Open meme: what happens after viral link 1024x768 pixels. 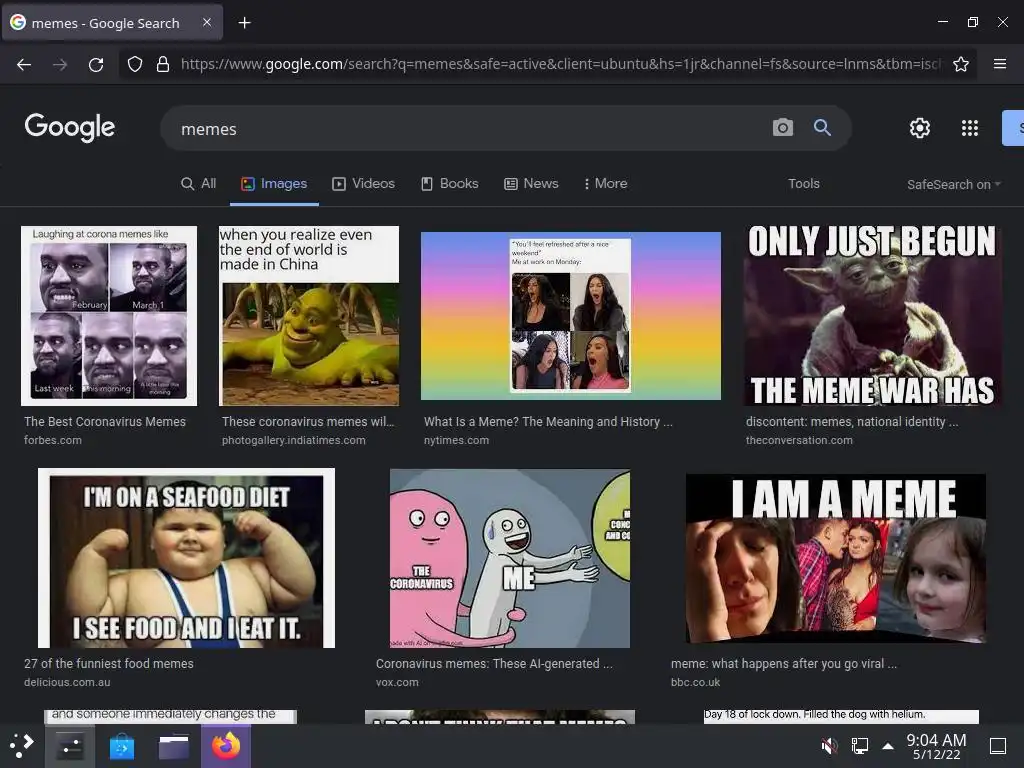click(x=784, y=664)
